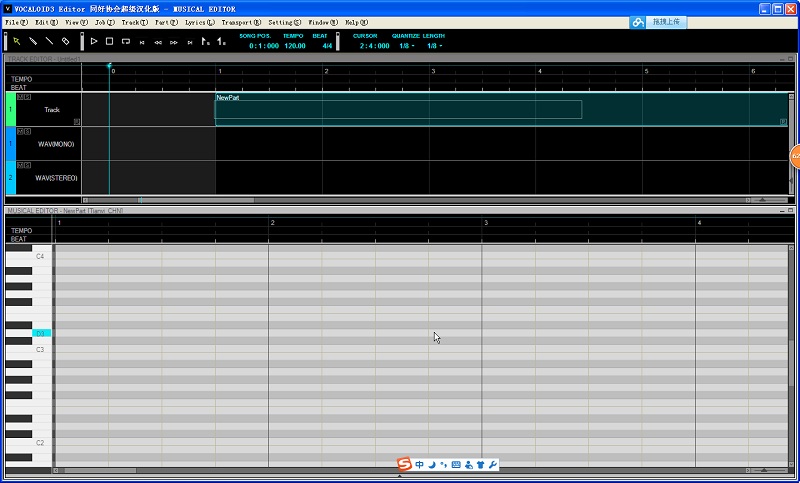Open the Quantize 1/8 dropdown
The width and height of the screenshot is (800, 483).
(x=407, y=46)
